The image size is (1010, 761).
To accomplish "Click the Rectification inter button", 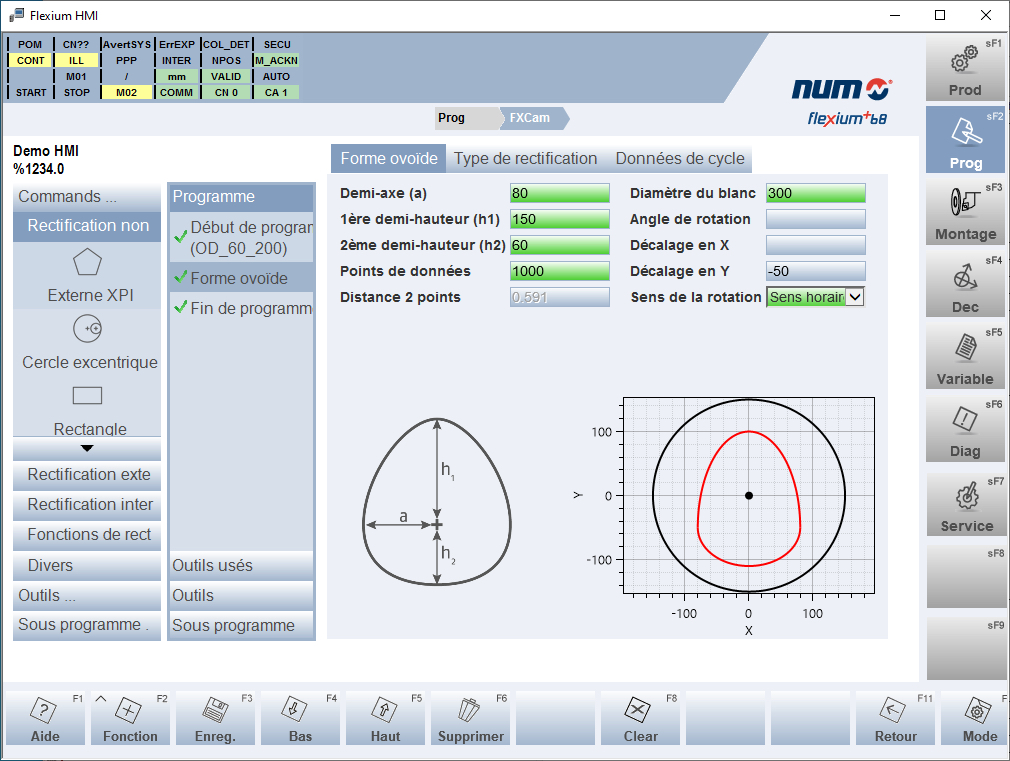I will 88,505.
